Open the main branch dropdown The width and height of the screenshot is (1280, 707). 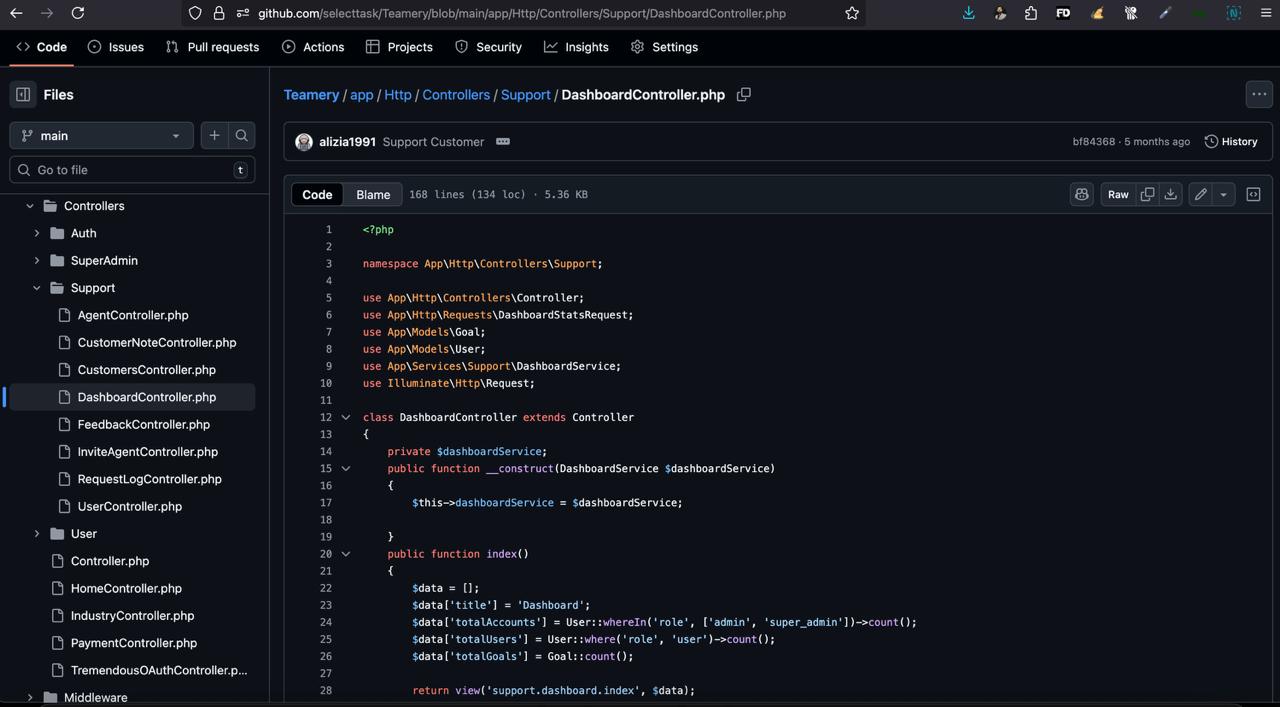point(101,136)
